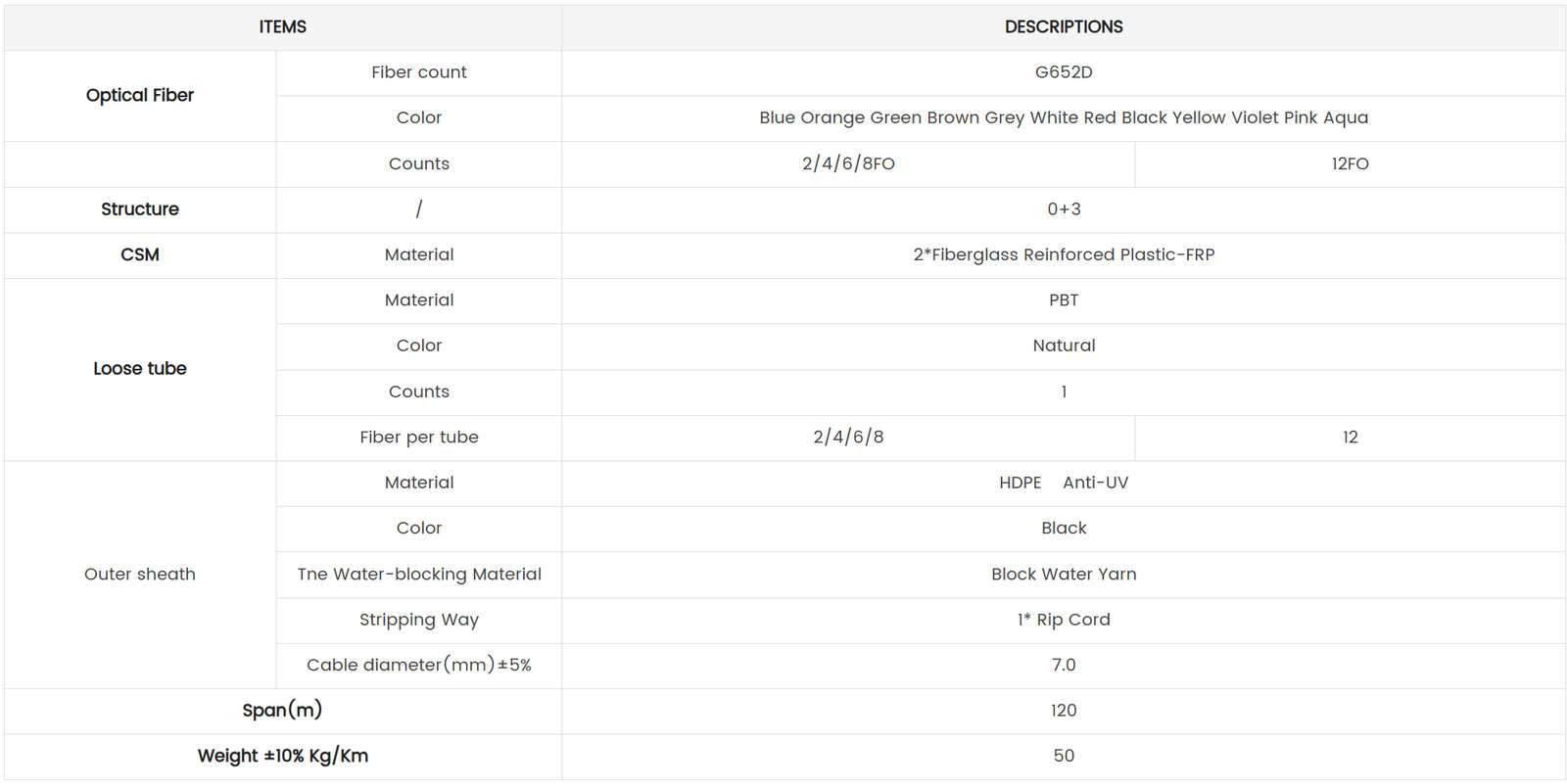Select the Optical Fiber row label
Screen dimensions: 1567x784
pyautogui.click(x=140, y=95)
